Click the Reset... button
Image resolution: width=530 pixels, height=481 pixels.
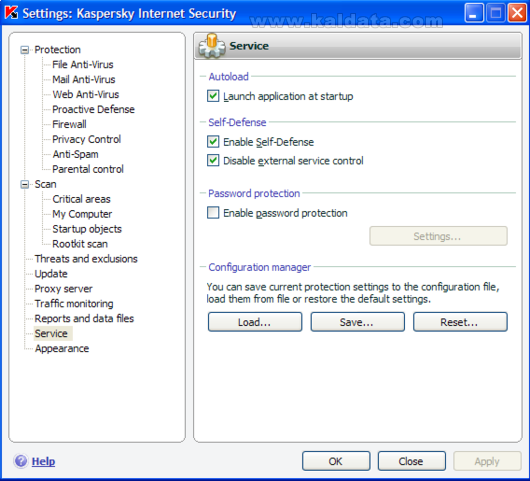tap(460, 322)
